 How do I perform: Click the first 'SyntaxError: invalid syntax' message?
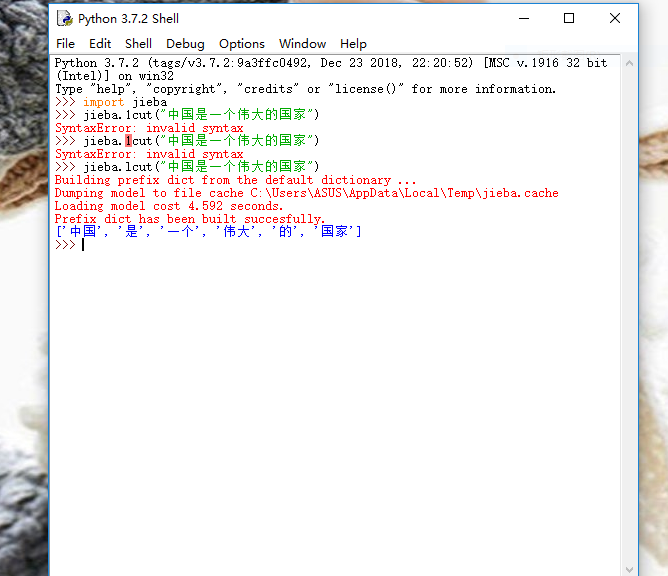[x=149, y=128]
